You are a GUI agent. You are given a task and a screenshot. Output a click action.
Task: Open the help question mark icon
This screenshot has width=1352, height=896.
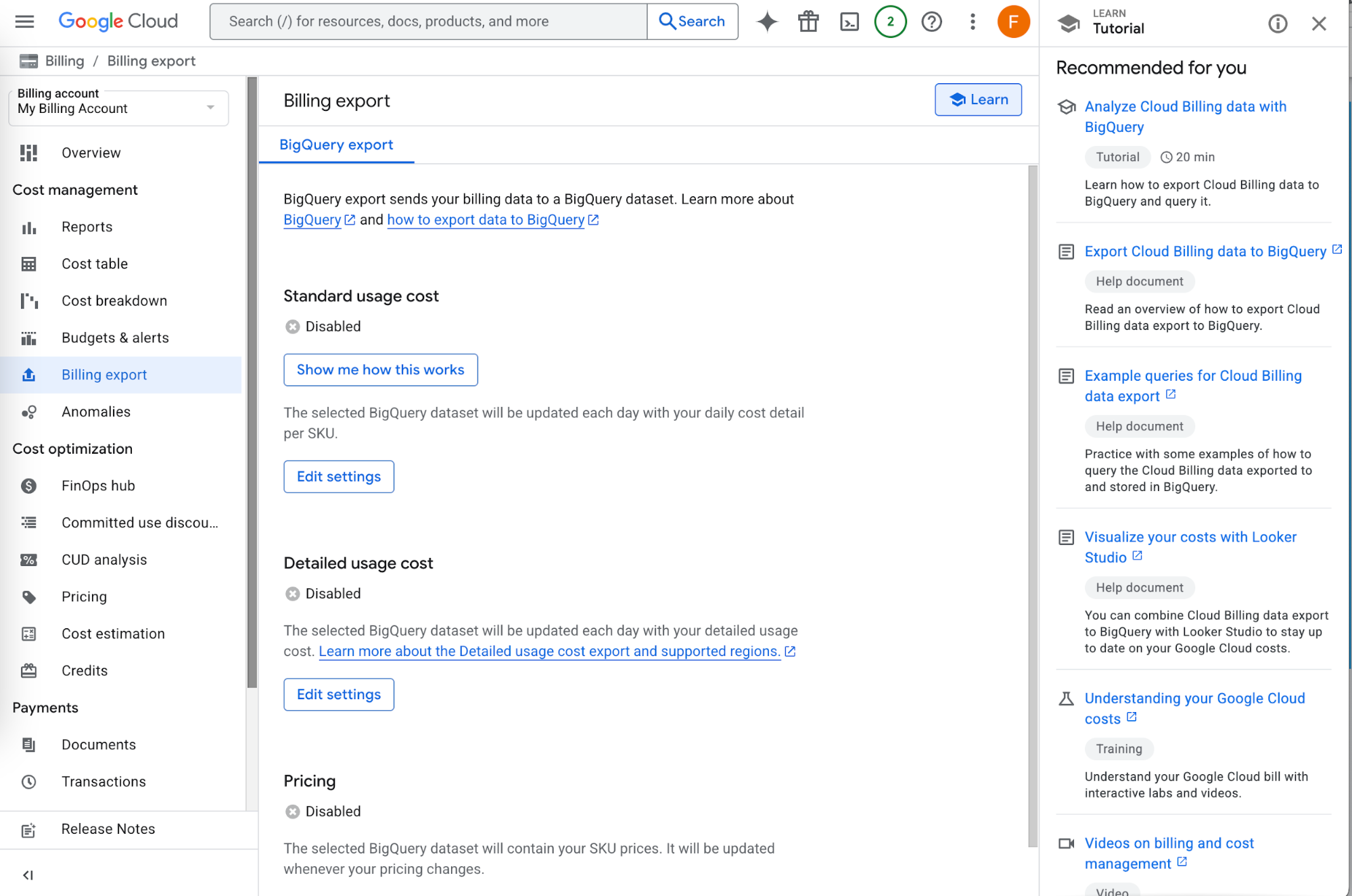[x=932, y=22]
